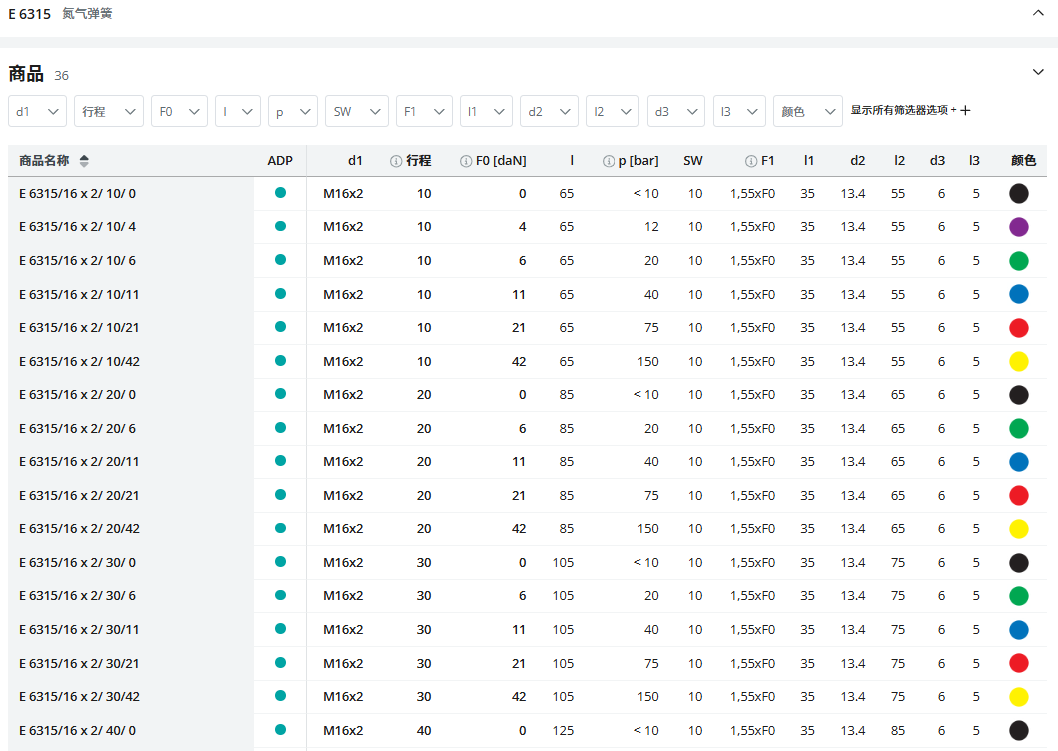Open the F0 filter dropdown
This screenshot has height=751, width=1058.
179,111
